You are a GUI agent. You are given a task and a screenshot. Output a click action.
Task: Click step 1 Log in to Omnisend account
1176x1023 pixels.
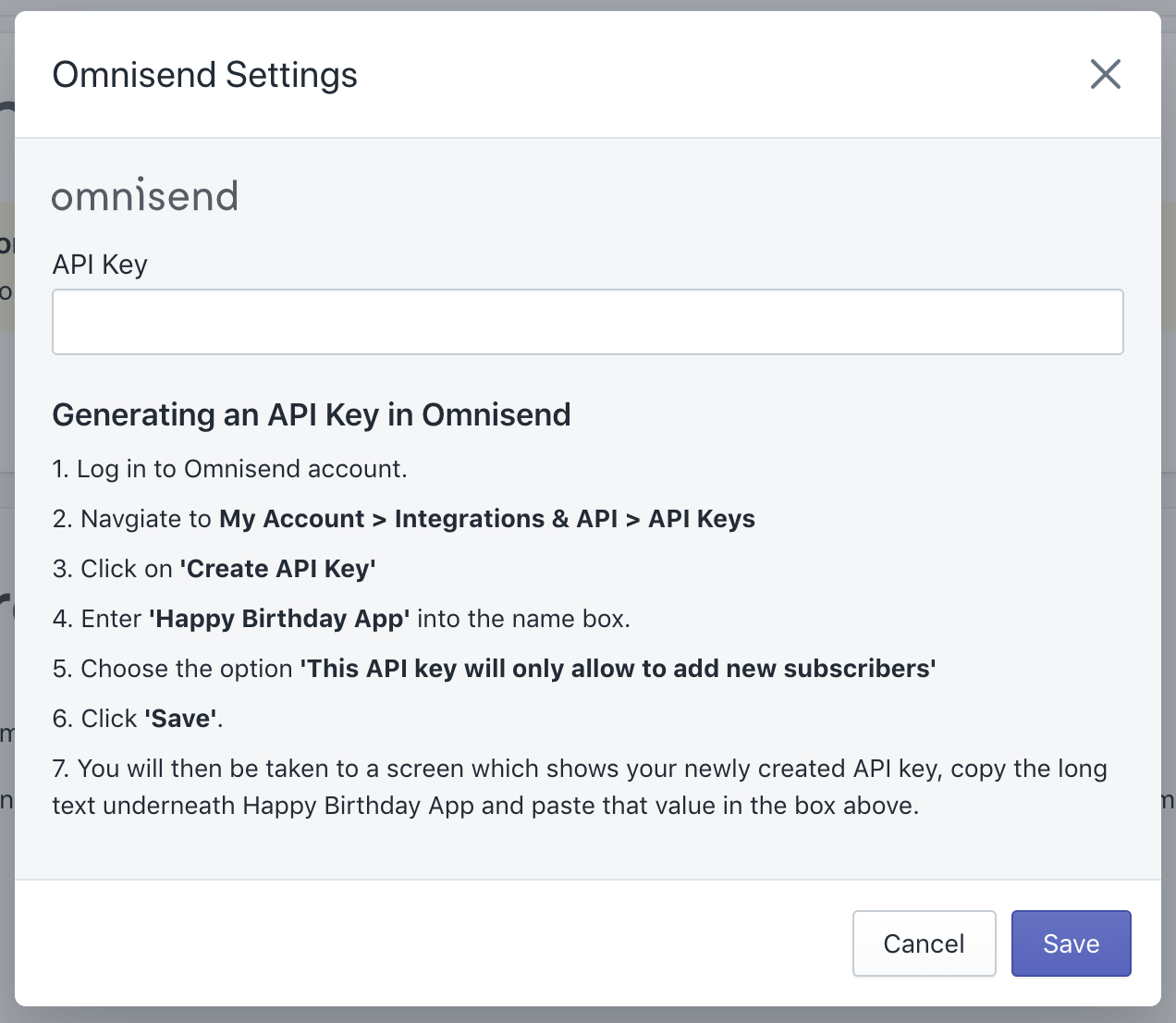click(229, 469)
